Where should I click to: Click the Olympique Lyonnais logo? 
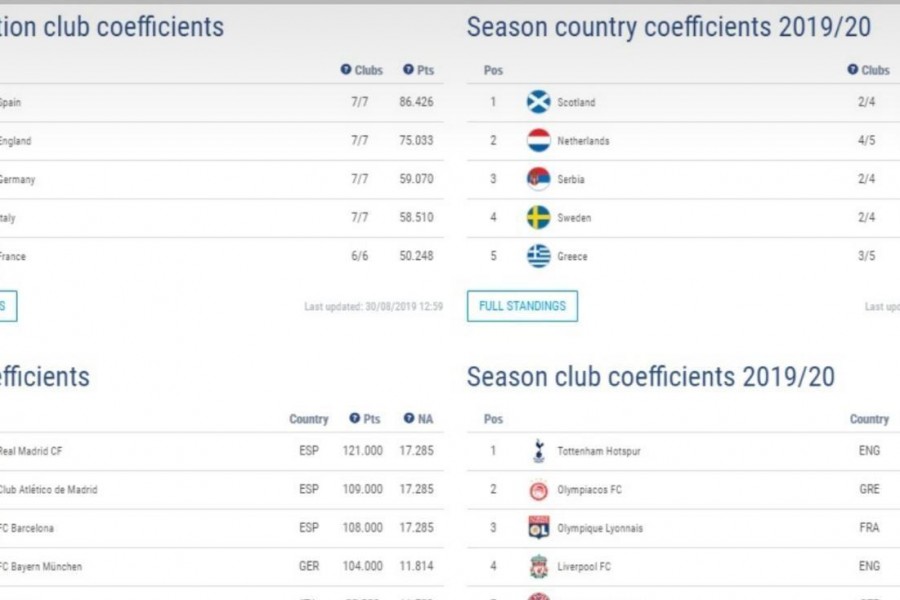pyautogui.click(x=538, y=528)
